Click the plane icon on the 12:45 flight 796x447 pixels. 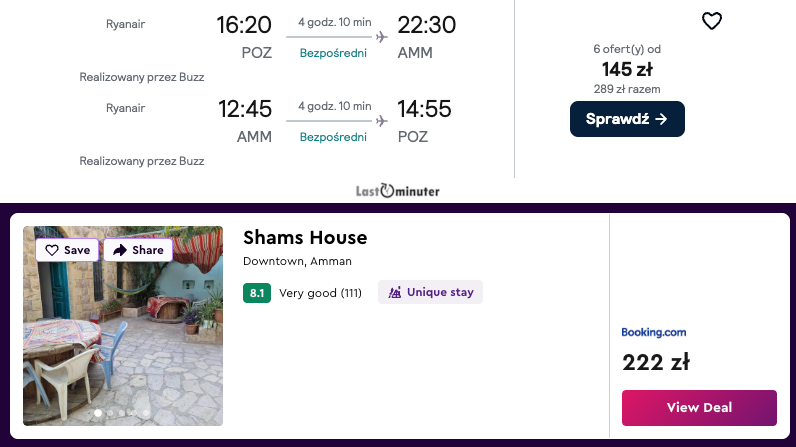[x=381, y=121]
